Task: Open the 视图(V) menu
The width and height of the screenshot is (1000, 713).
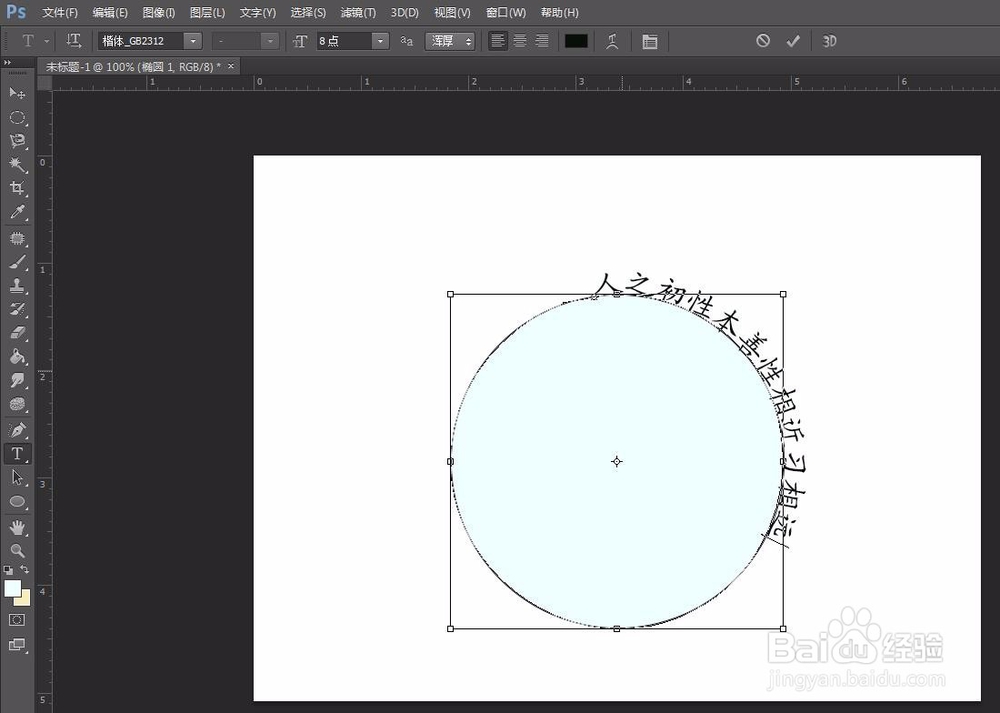Action: pyautogui.click(x=452, y=13)
